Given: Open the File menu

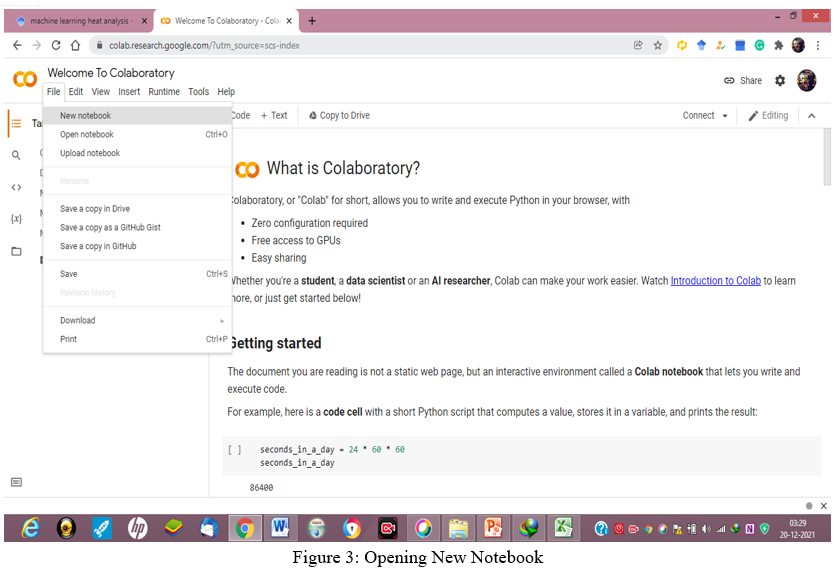Looking at the screenshot, I should 53,92.
